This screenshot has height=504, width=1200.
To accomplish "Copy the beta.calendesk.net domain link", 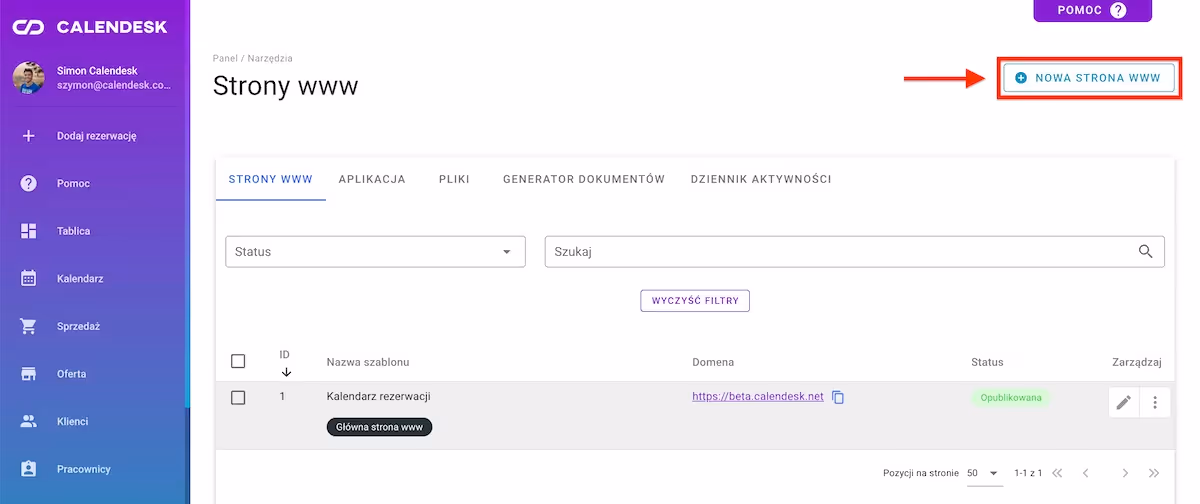I will point(839,397).
